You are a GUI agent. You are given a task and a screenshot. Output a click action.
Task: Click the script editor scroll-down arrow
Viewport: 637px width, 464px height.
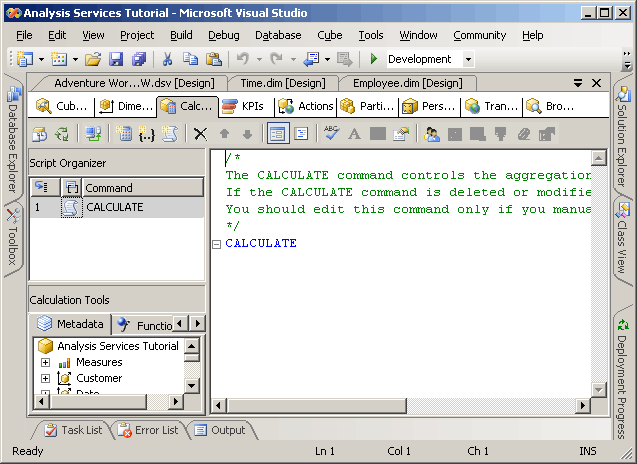(x=598, y=390)
